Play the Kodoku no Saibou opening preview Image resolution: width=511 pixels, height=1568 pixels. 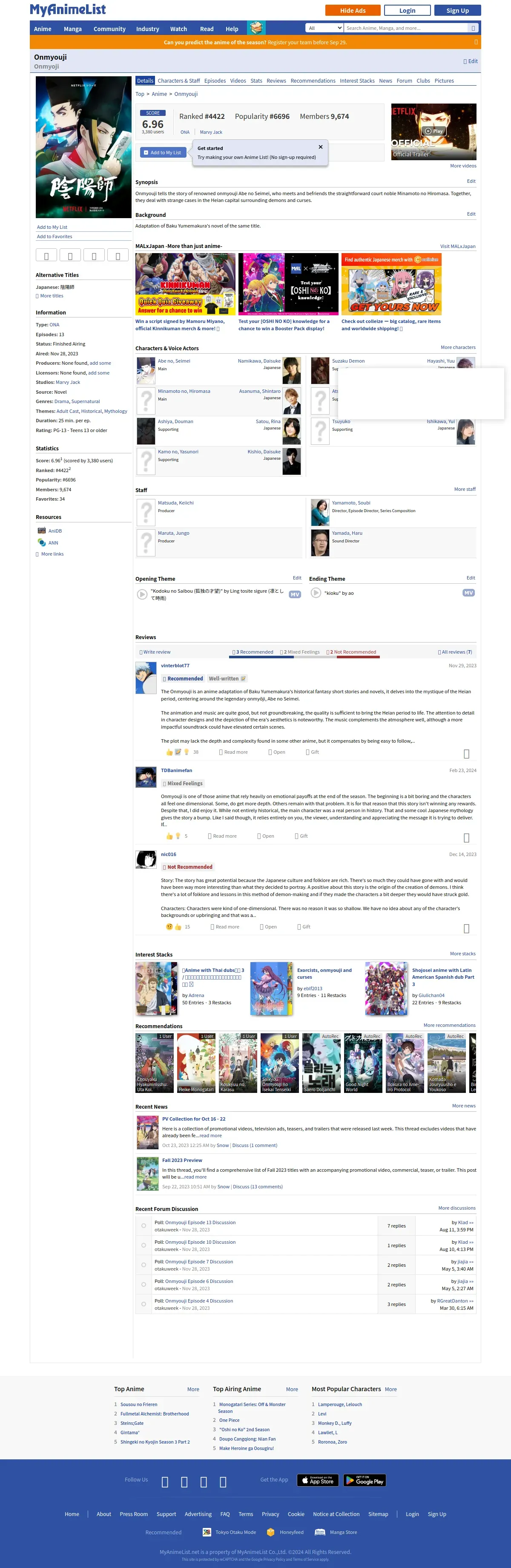tap(142, 594)
